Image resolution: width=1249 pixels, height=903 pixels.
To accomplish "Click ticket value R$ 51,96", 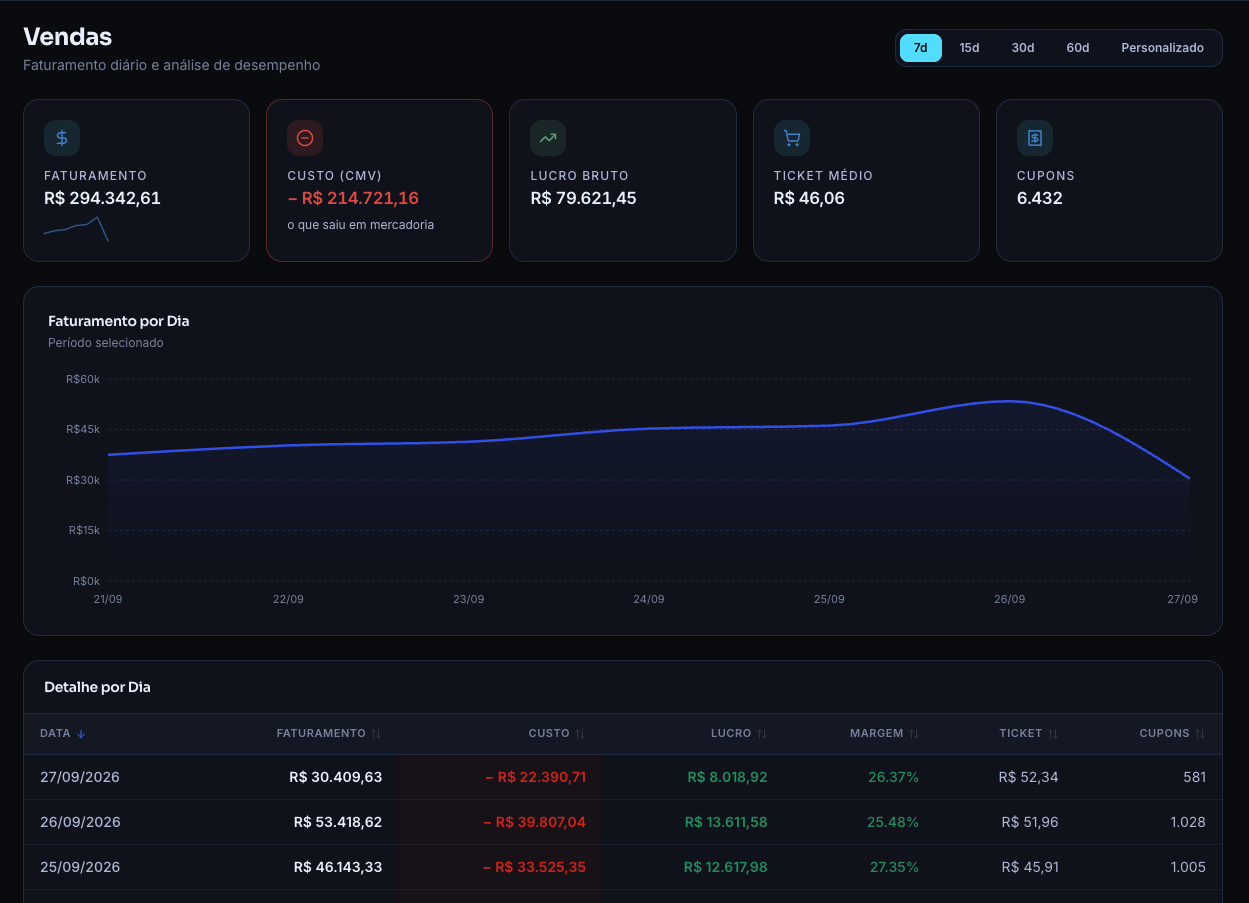I will pos(1030,822).
